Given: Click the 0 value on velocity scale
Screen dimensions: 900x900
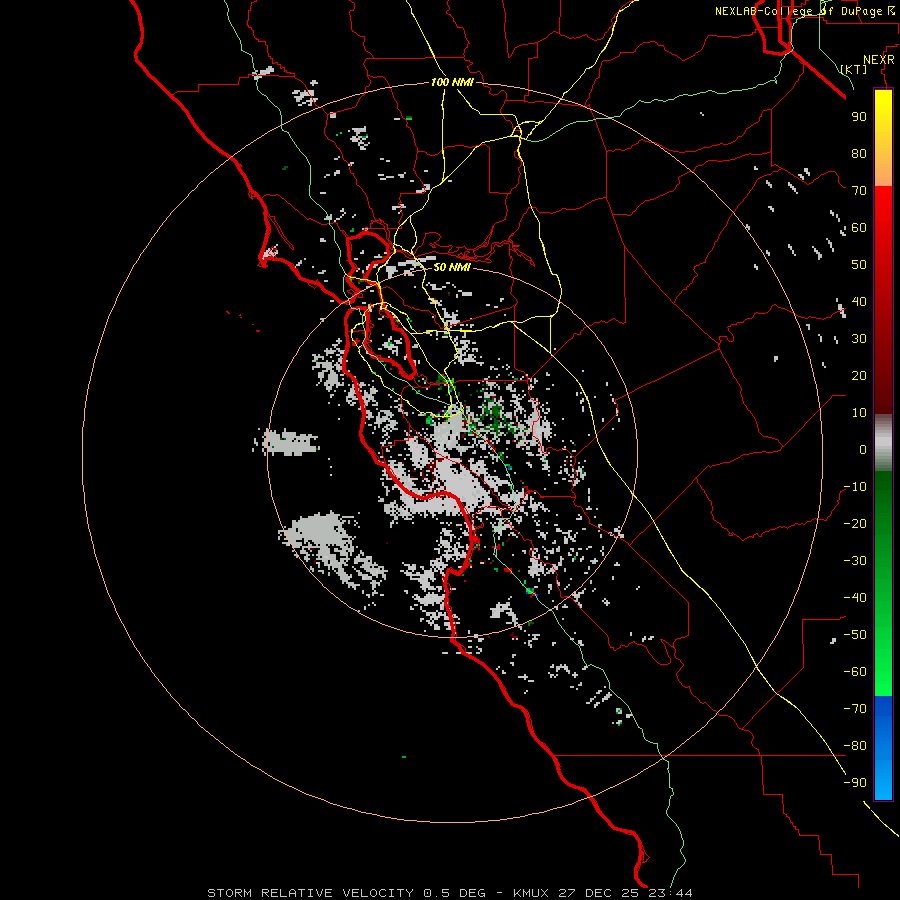Looking at the screenshot, I should [x=863, y=449].
